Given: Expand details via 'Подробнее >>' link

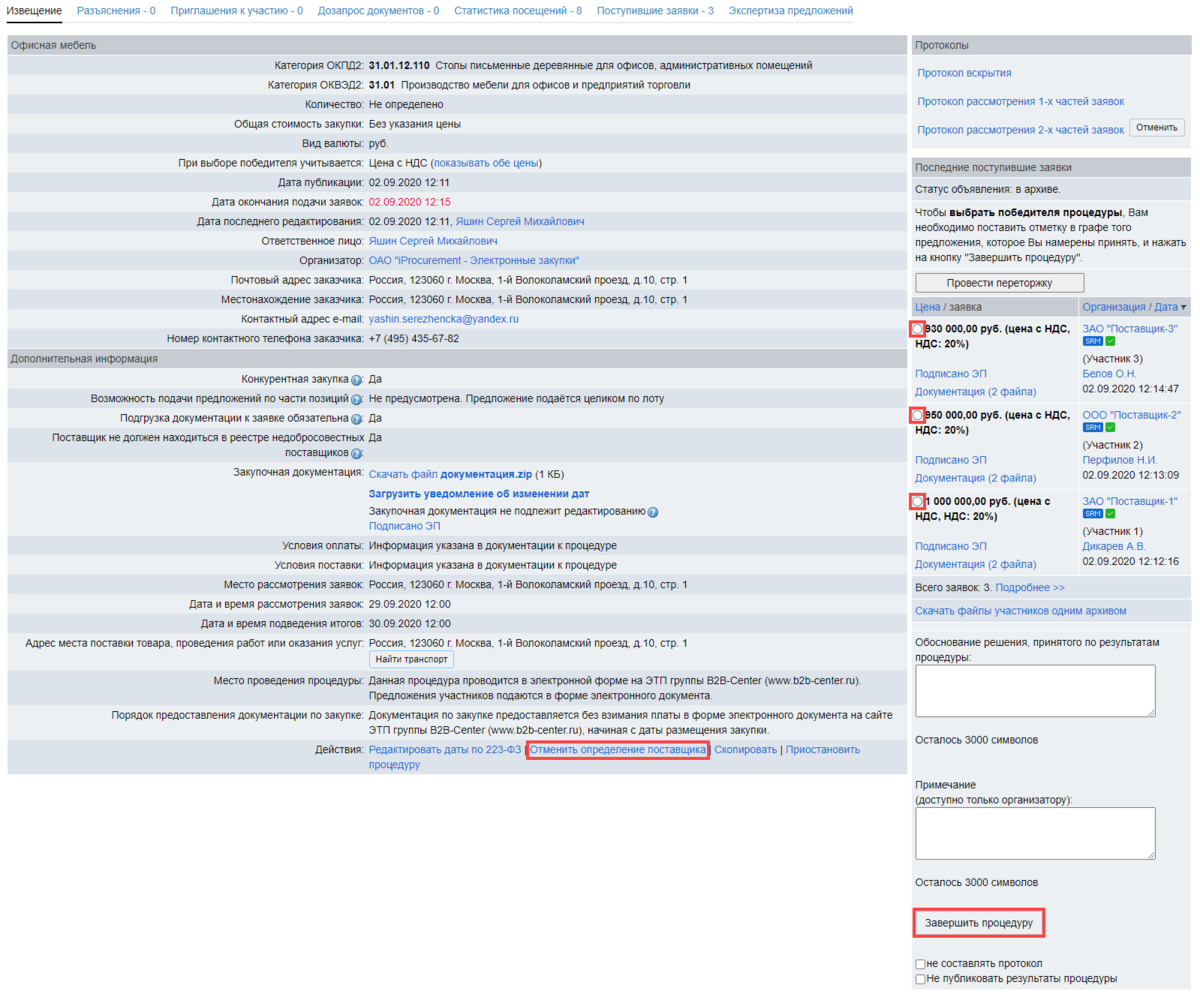Looking at the screenshot, I should 1029,588.
